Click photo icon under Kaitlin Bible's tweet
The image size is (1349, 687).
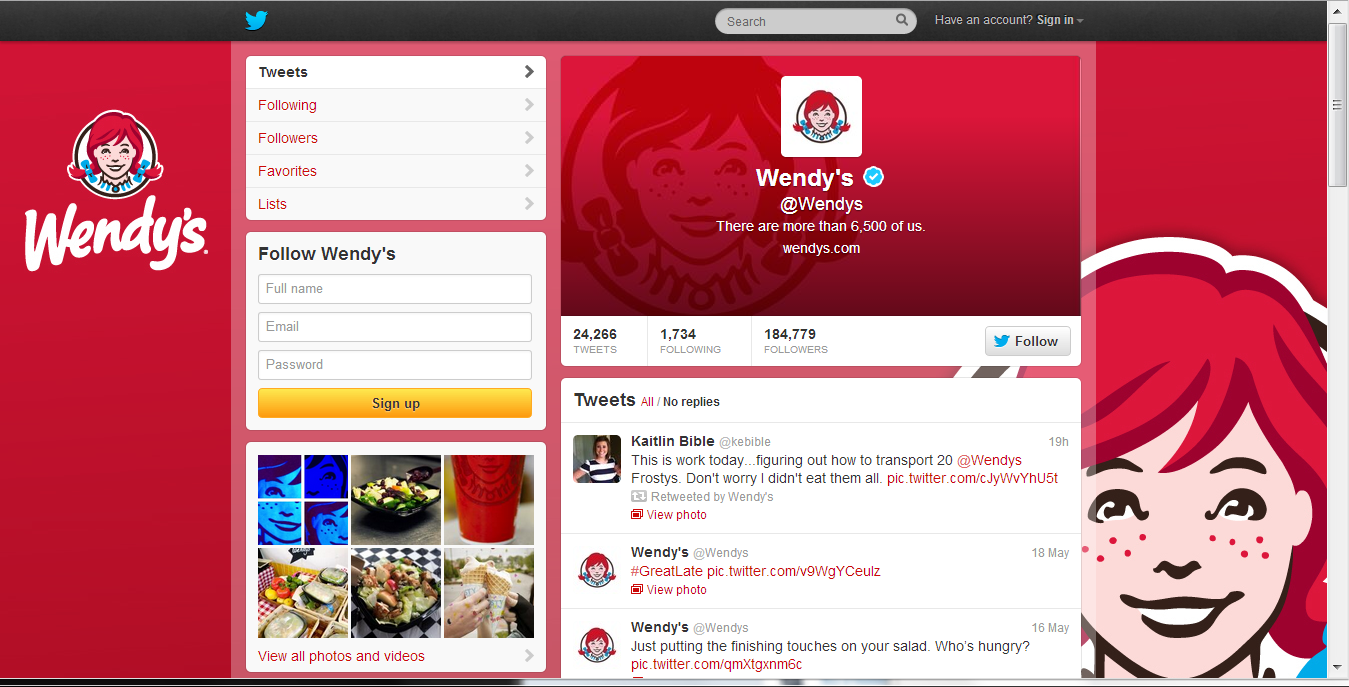pos(637,515)
